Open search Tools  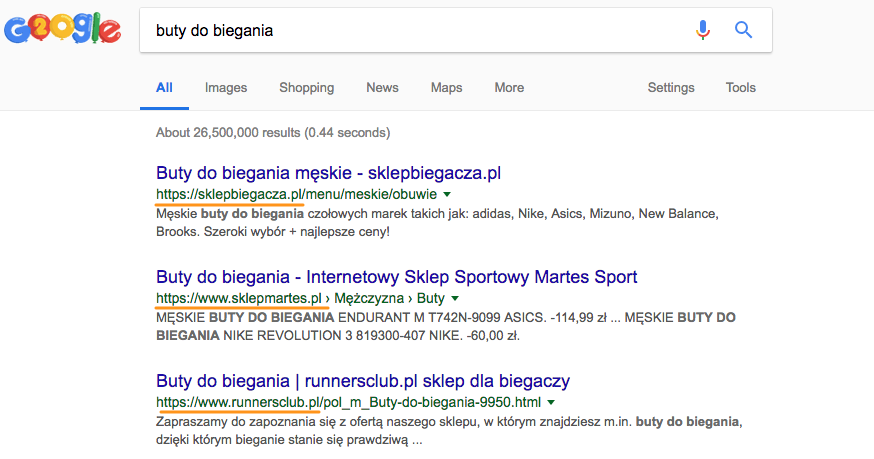740,88
